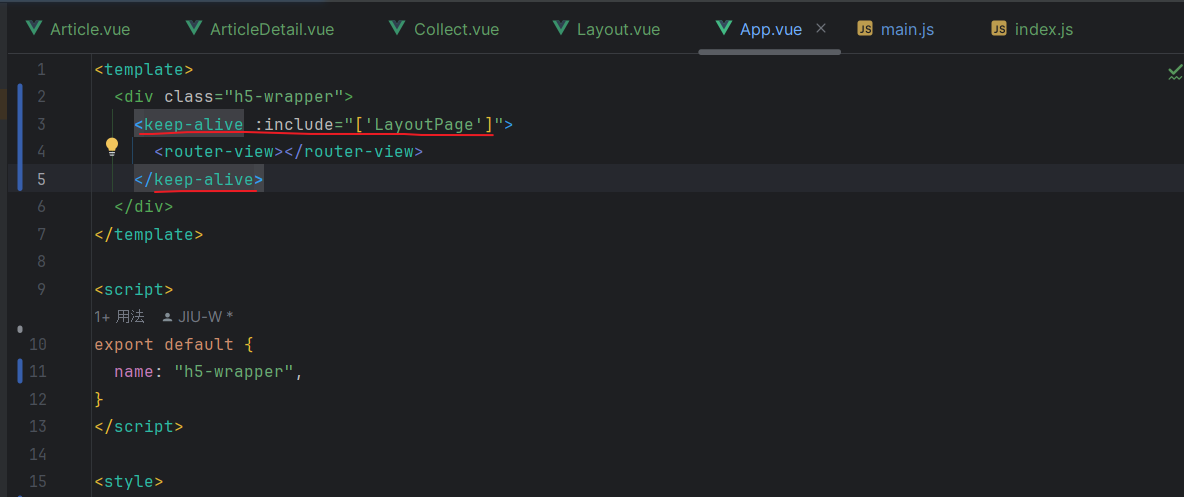Click the closing </router-view> tag
1184x497 pixels.
tap(353, 151)
